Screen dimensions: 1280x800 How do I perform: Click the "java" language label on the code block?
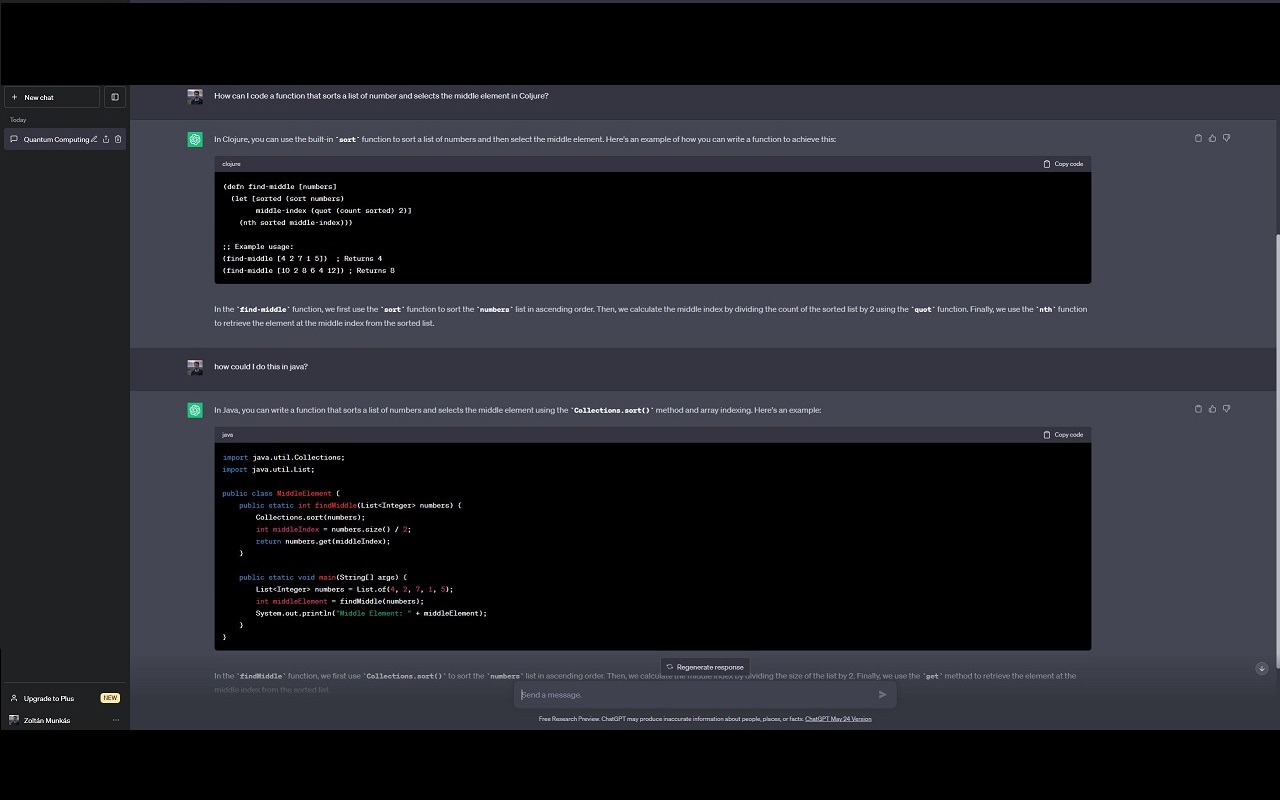coord(227,435)
